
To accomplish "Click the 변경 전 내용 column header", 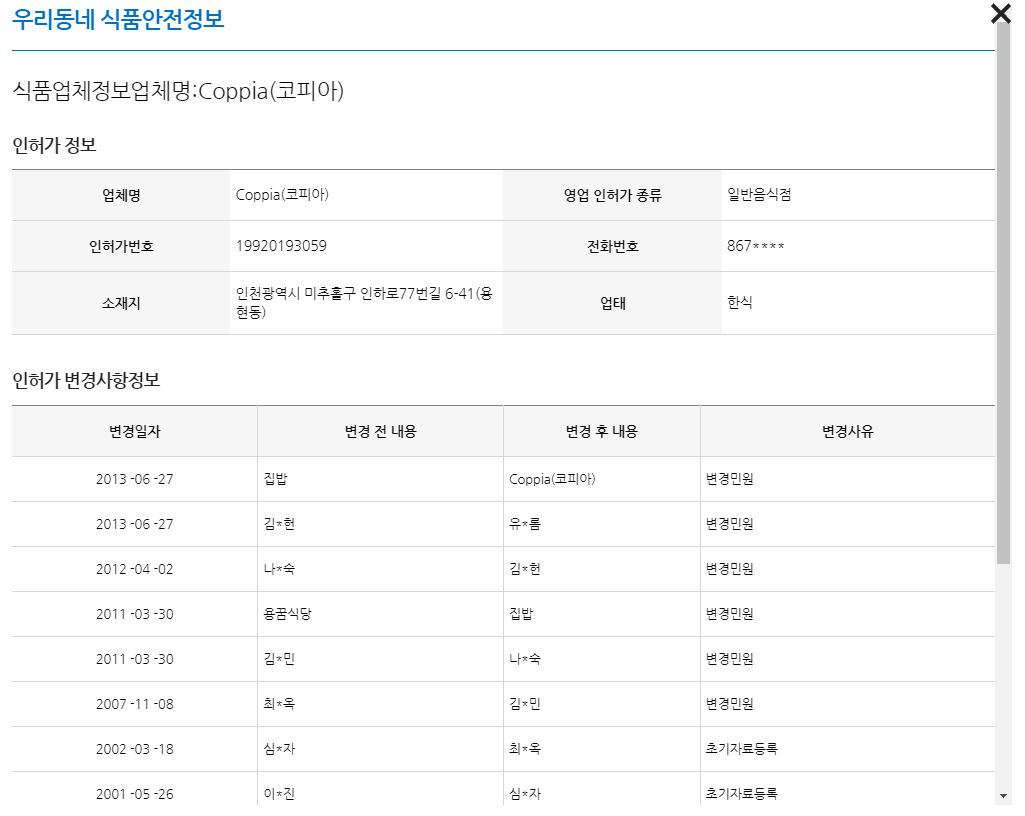I will point(380,431).
